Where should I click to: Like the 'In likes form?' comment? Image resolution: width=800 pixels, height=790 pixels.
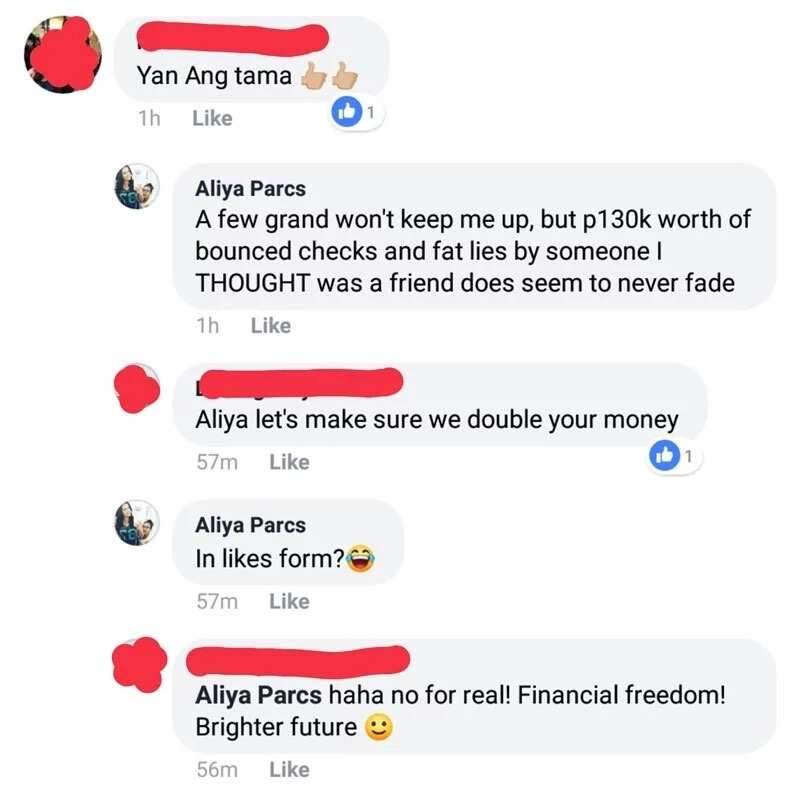[289, 601]
